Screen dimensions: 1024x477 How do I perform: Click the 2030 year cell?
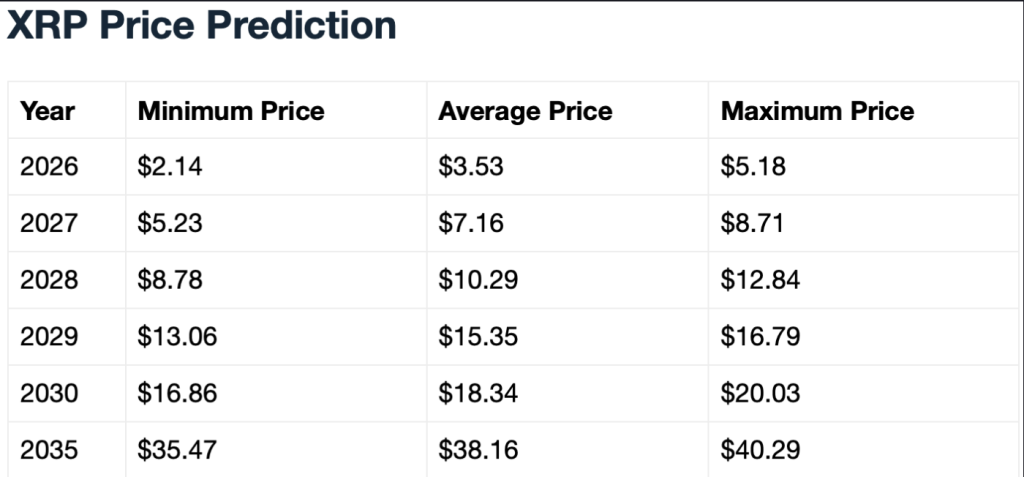click(49, 394)
